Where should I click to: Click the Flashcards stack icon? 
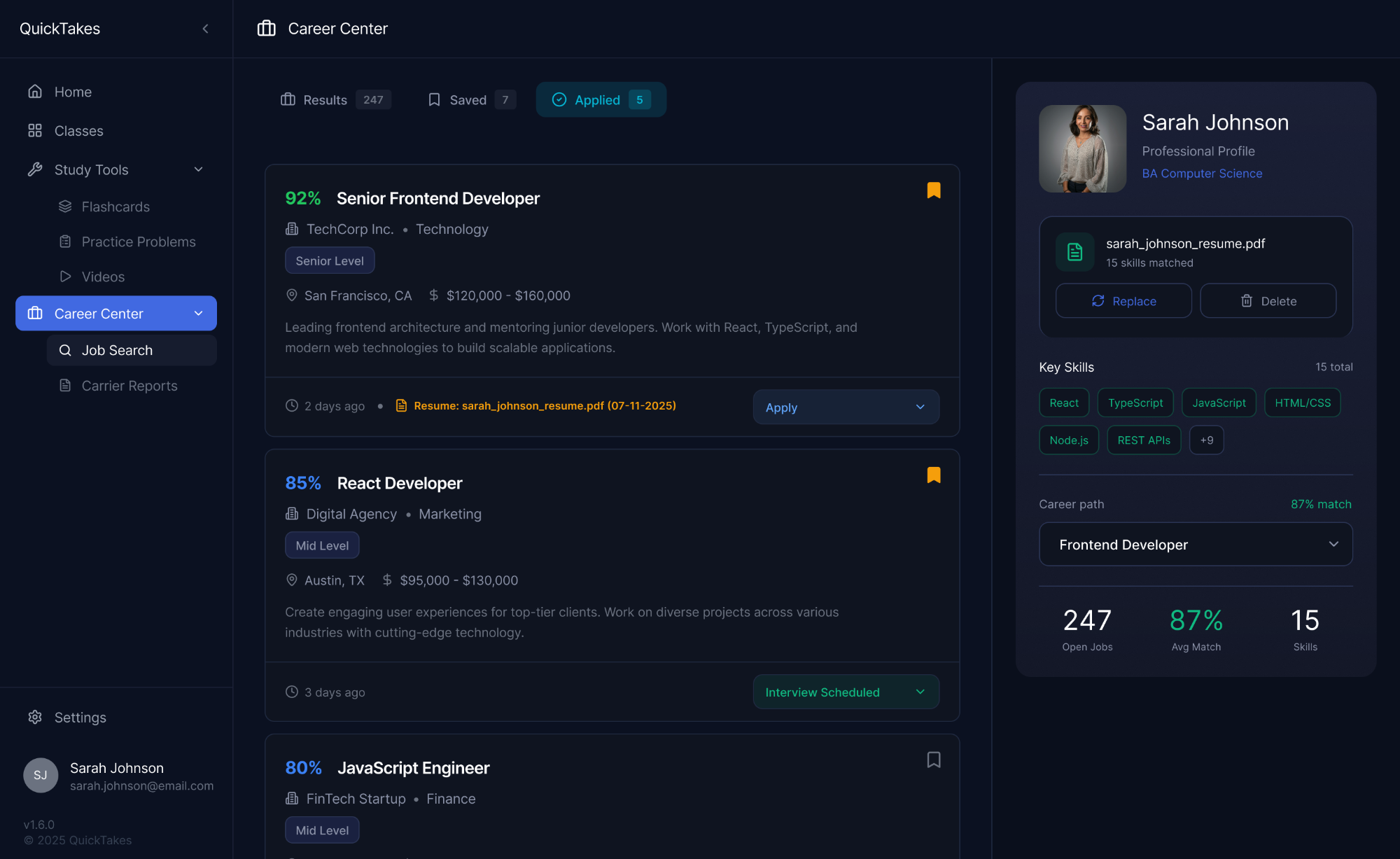(x=65, y=207)
